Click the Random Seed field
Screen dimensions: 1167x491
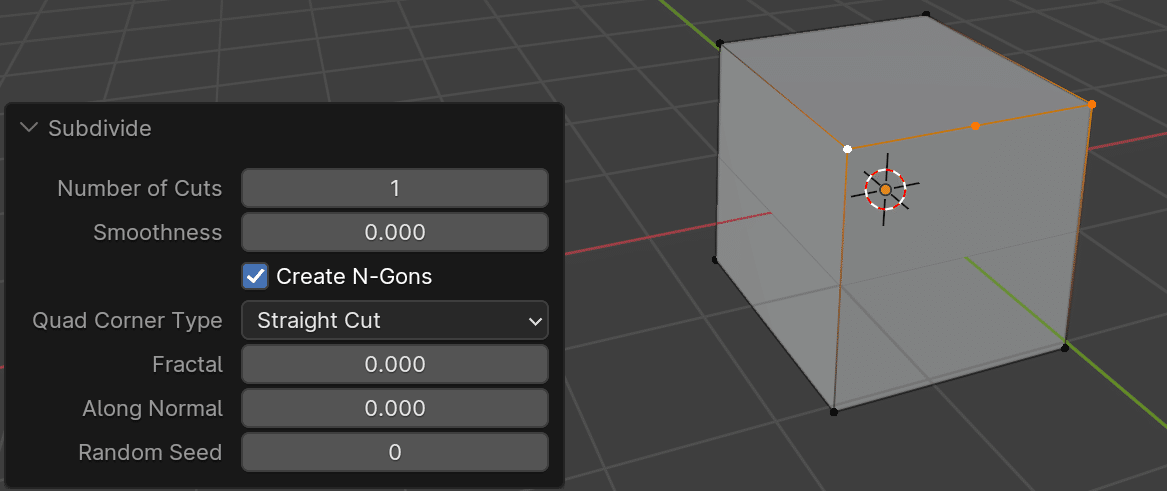click(394, 452)
